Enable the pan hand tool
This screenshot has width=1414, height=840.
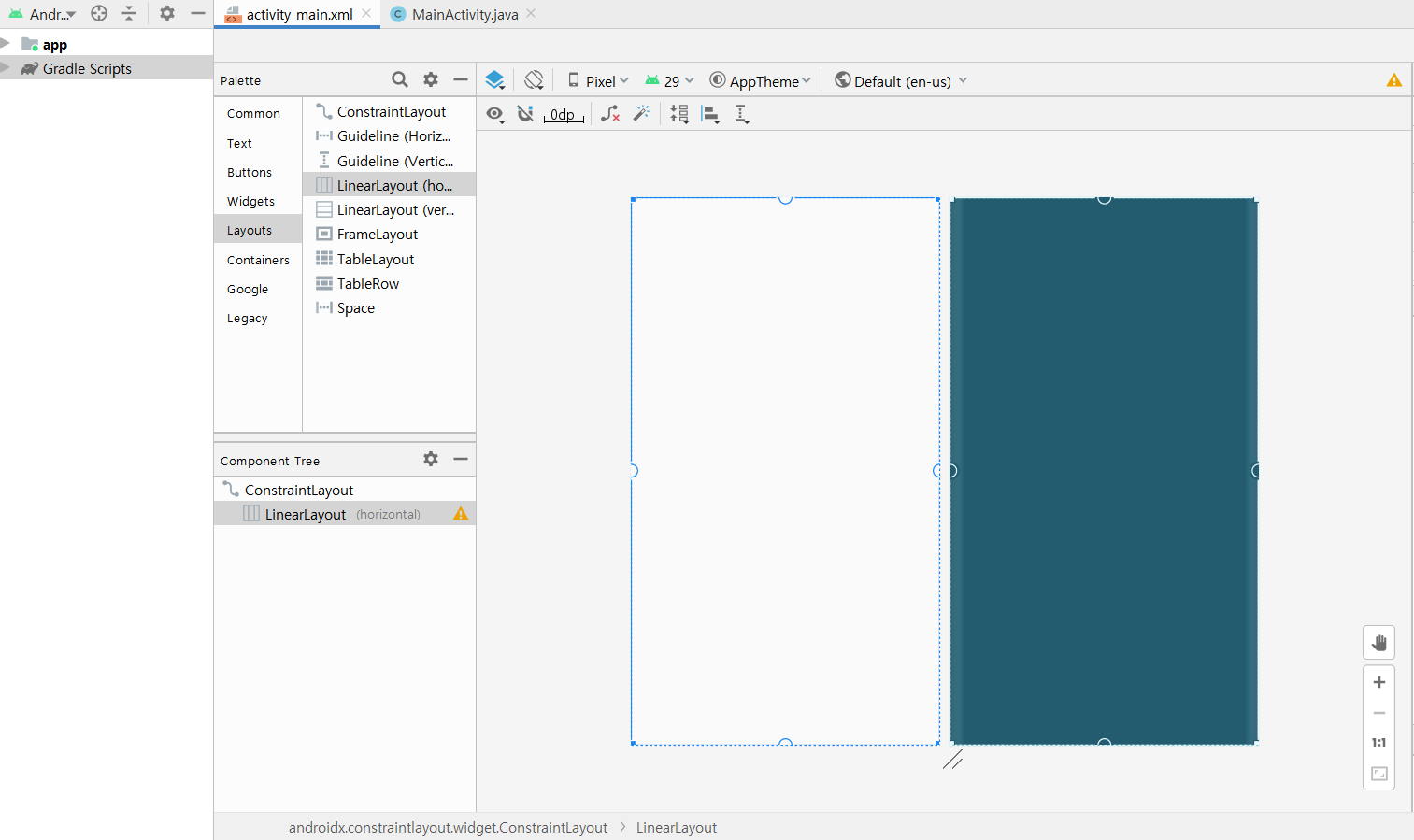tap(1379, 643)
